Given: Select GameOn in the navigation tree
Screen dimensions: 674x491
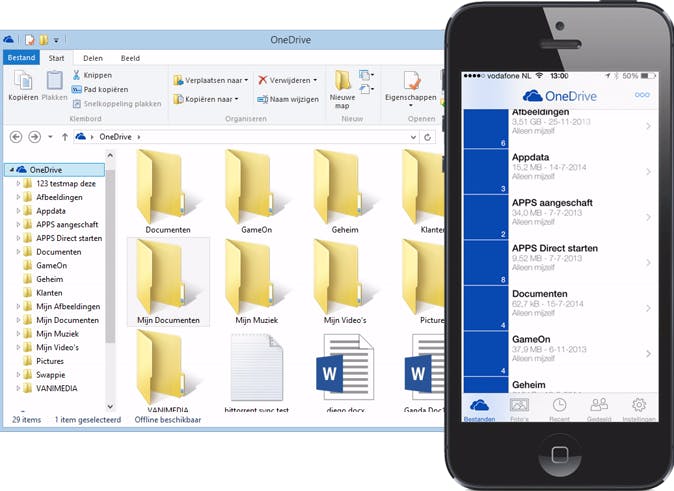Looking at the screenshot, I should 52,266.
